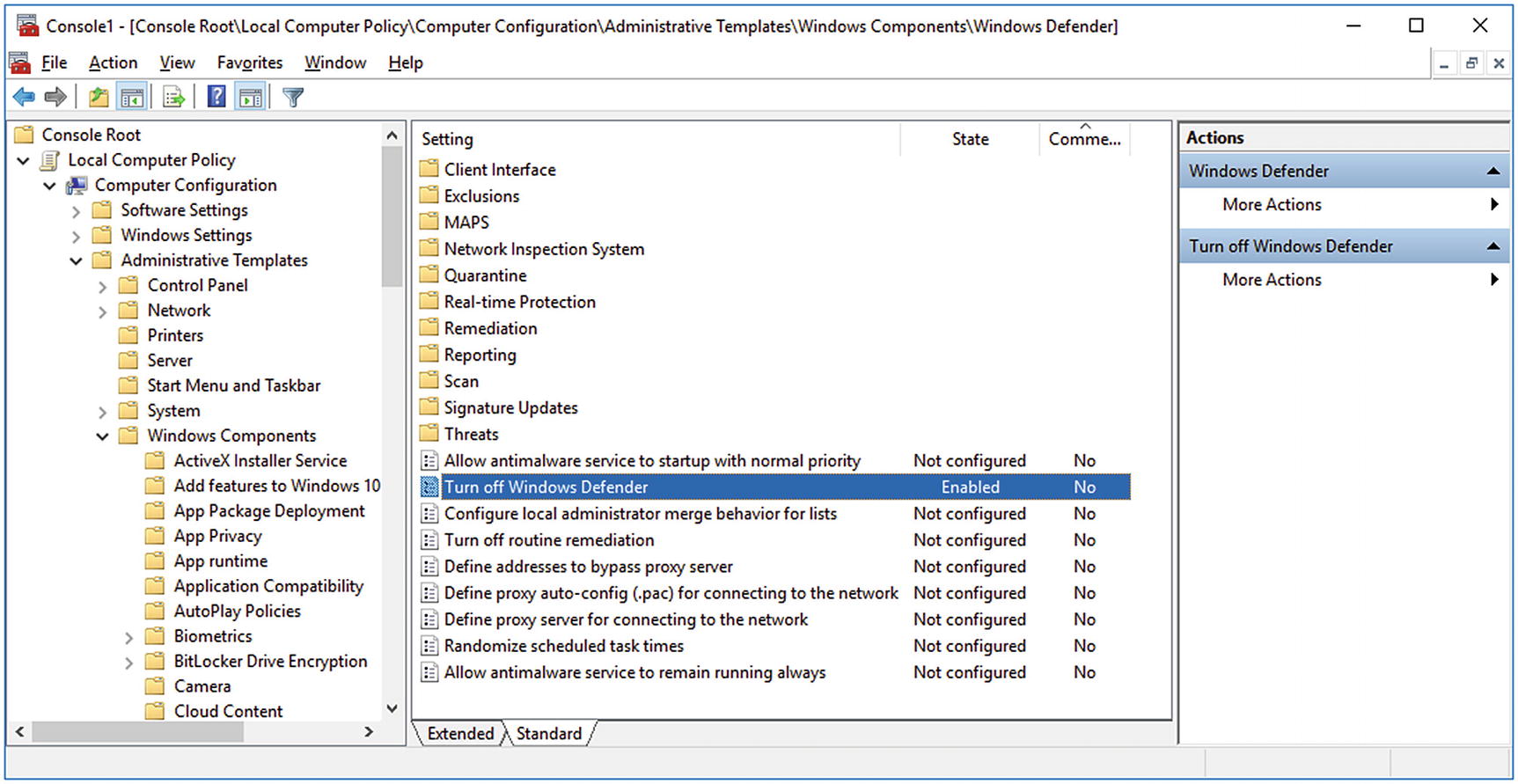The width and height of the screenshot is (1518, 784).
Task: Click the Filter funnel toolbar icon
Action: pos(293,97)
